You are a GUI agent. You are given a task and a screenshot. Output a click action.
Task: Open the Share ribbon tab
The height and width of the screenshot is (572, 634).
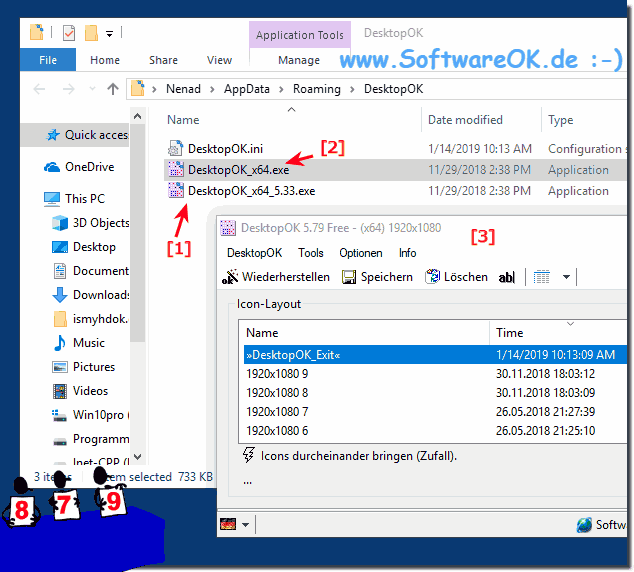(163, 60)
